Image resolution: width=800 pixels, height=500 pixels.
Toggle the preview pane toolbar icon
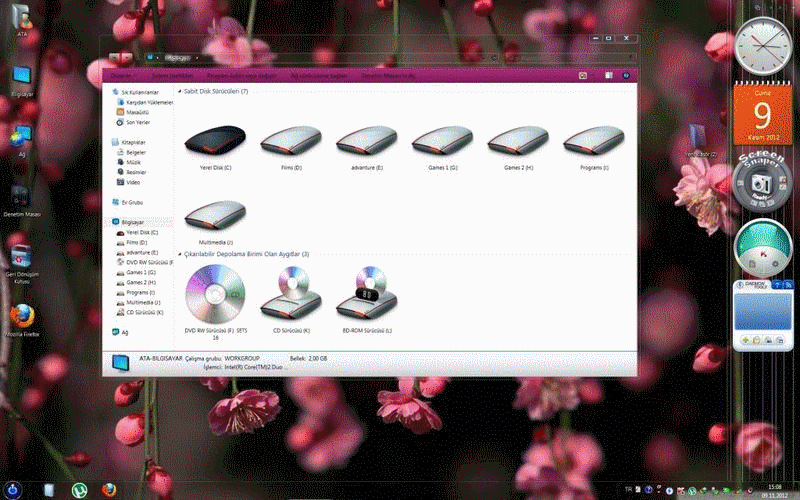coord(609,76)
